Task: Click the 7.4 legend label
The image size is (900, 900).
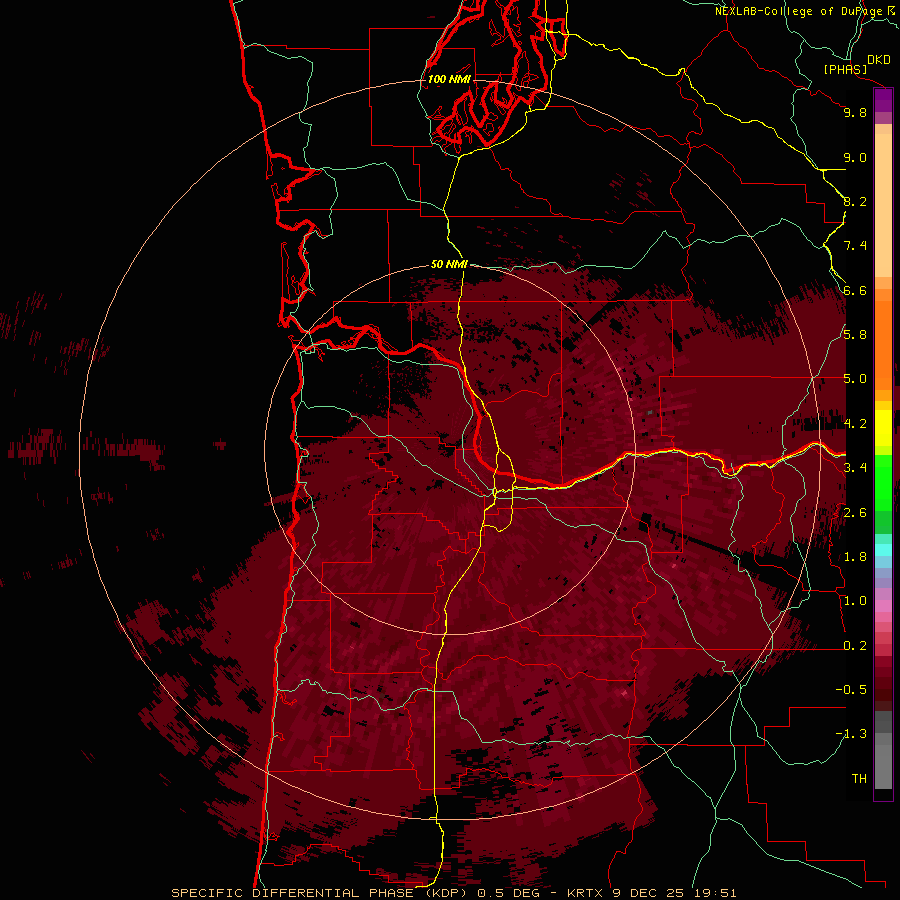Action: click(855, 246)
